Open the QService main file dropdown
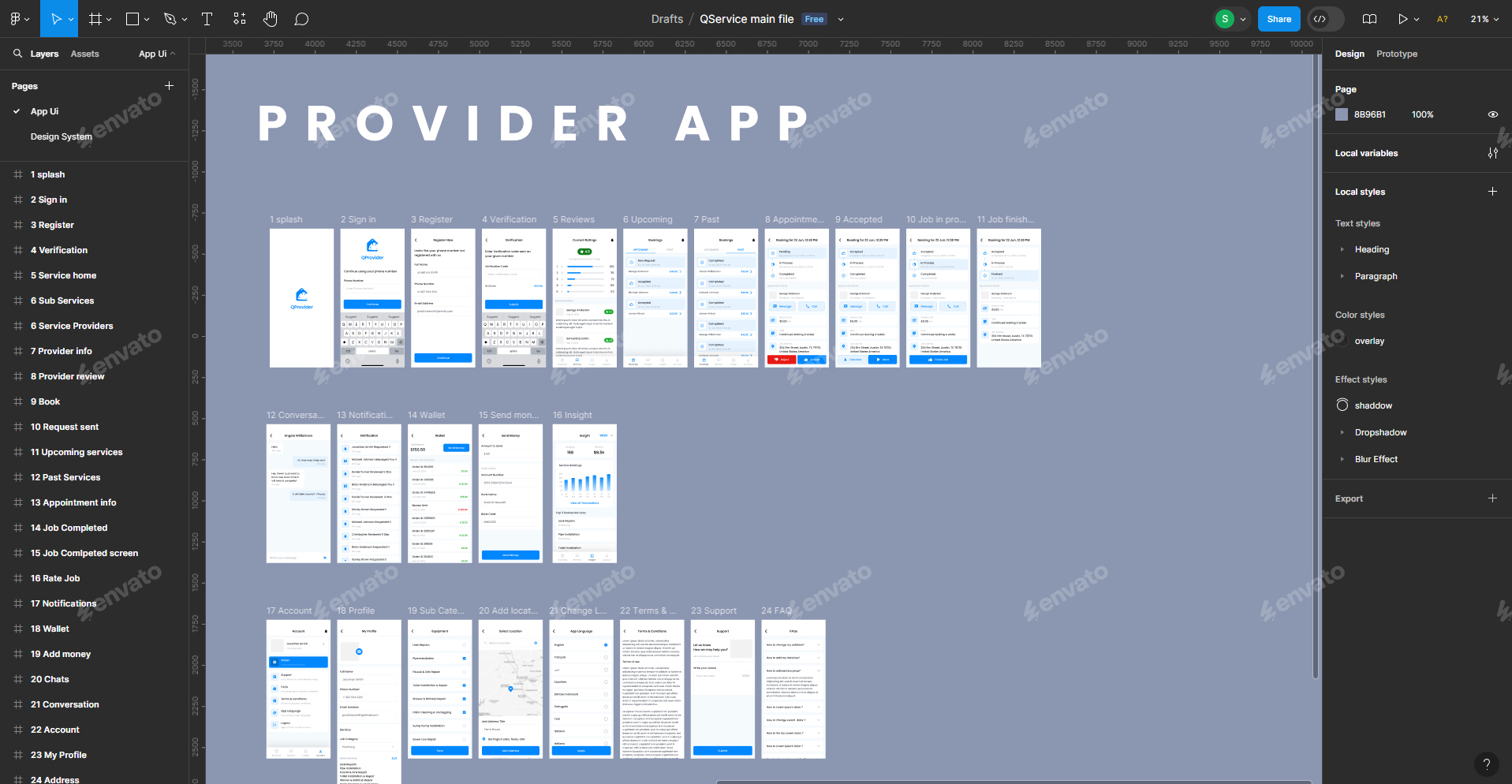1512x784 pixels. (x=841, y=19)
